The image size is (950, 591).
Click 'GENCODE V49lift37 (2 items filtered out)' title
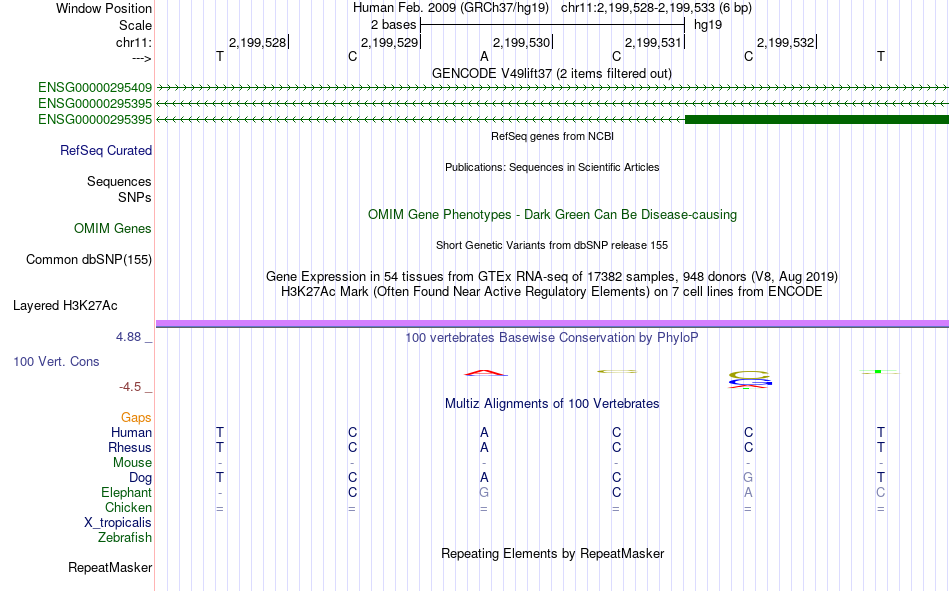(552, 73)
